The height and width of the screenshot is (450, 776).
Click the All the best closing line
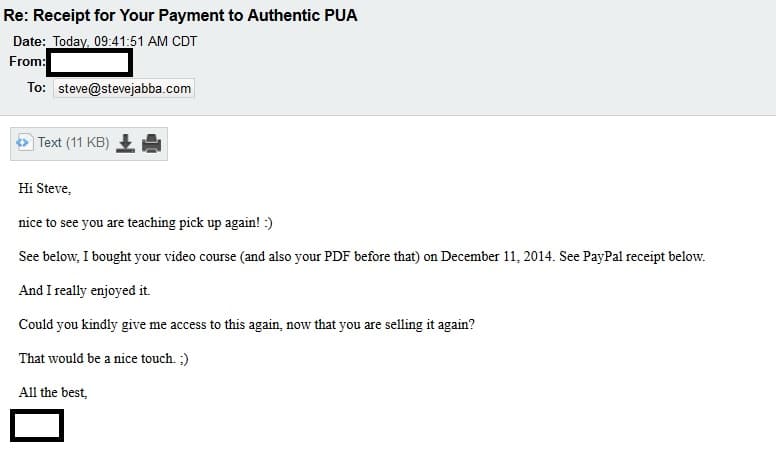coord(53,393)
